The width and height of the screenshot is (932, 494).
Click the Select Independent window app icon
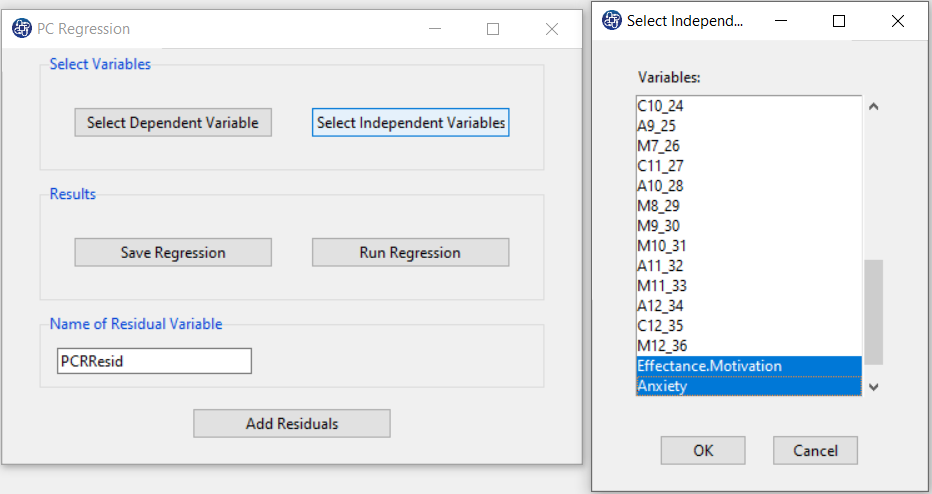[x=612, y=20]
